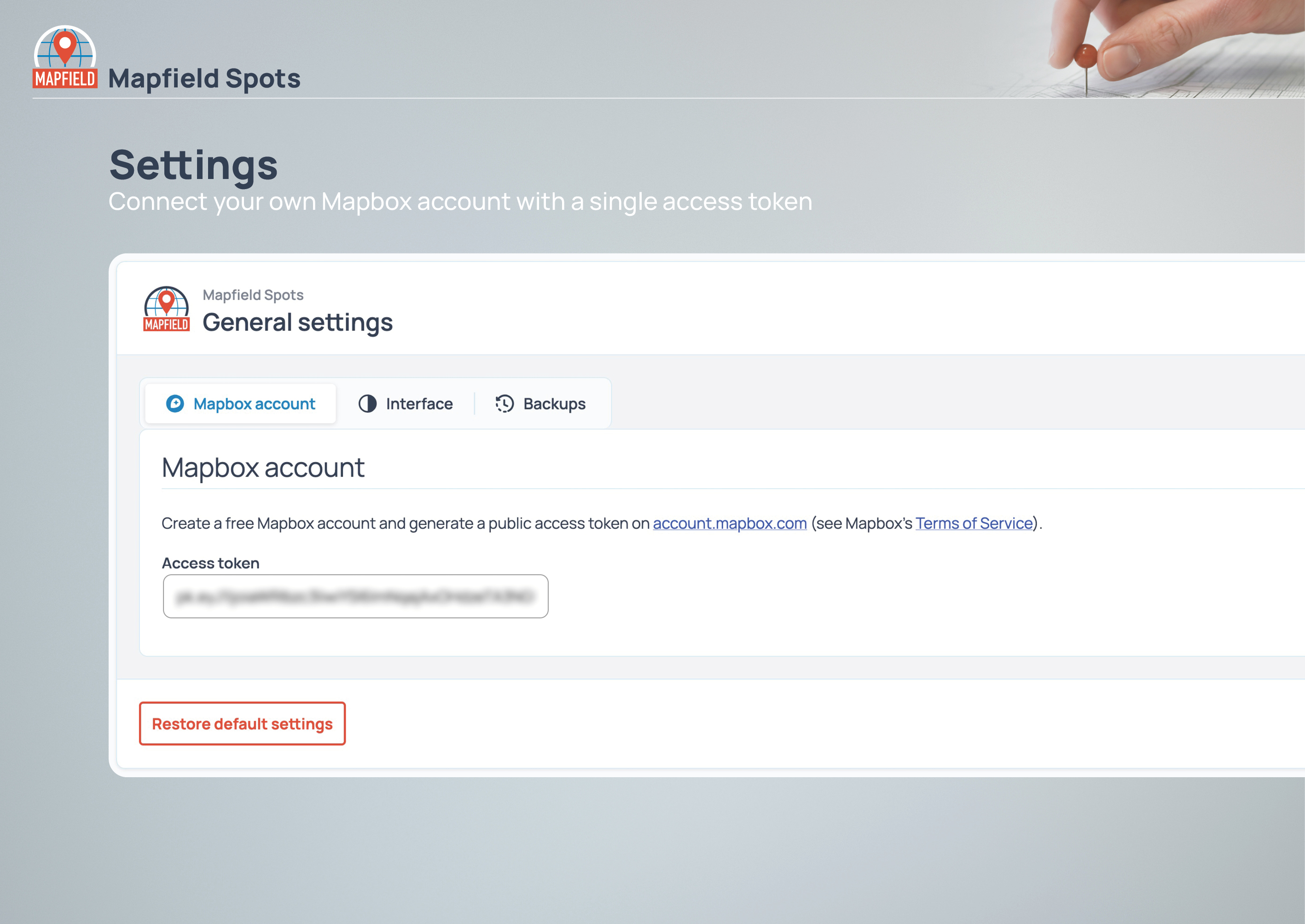
Task: Focus the Access token input field
Action: [x=356, y=596]
